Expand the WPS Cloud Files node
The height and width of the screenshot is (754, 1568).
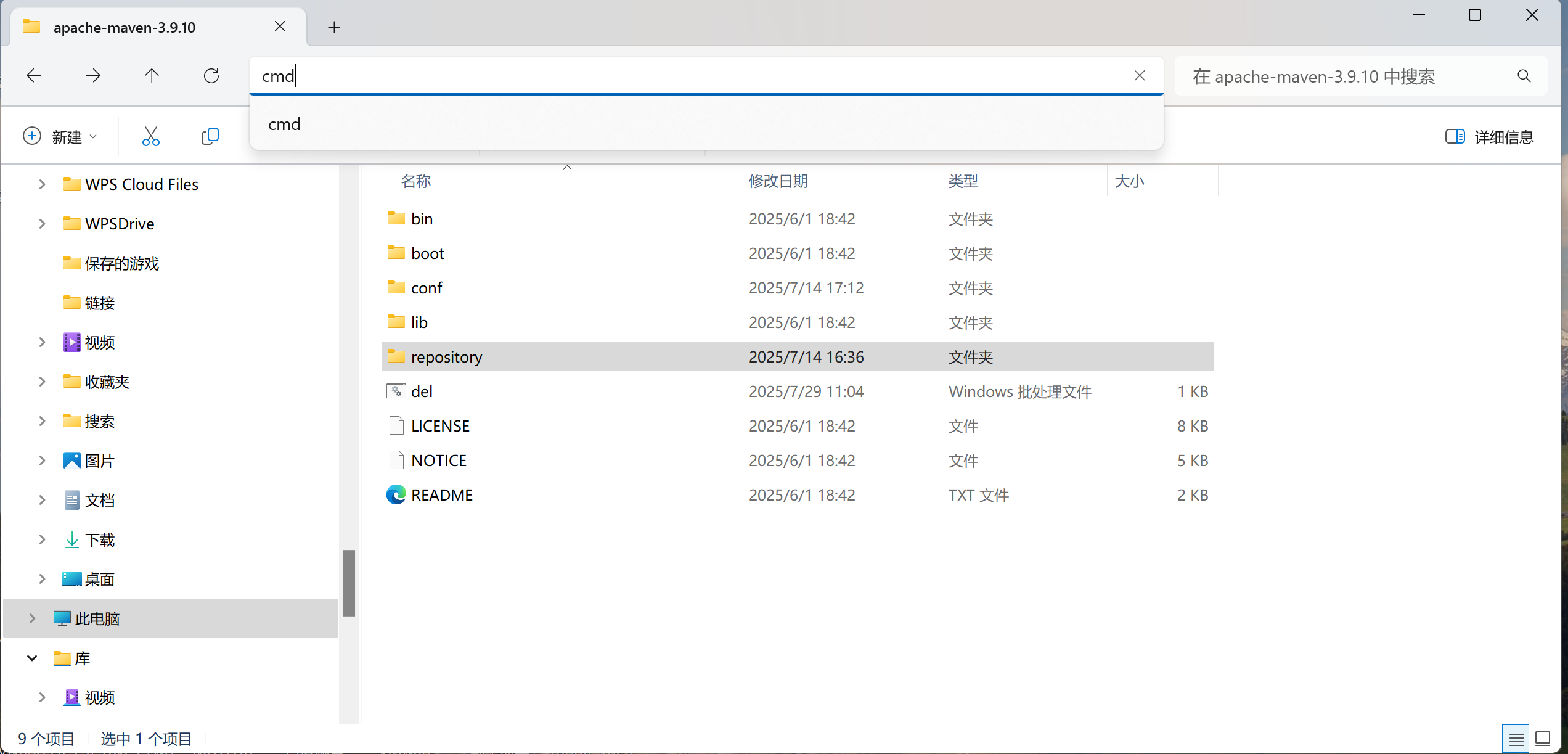(42, 184)
